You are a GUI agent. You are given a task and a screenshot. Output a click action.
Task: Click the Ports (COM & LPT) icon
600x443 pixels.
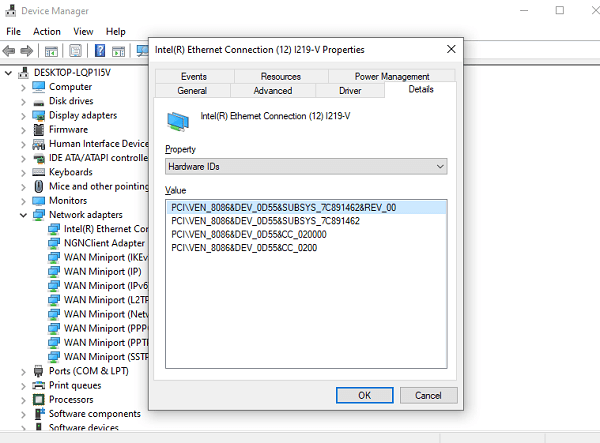click(x=39, y=371)
